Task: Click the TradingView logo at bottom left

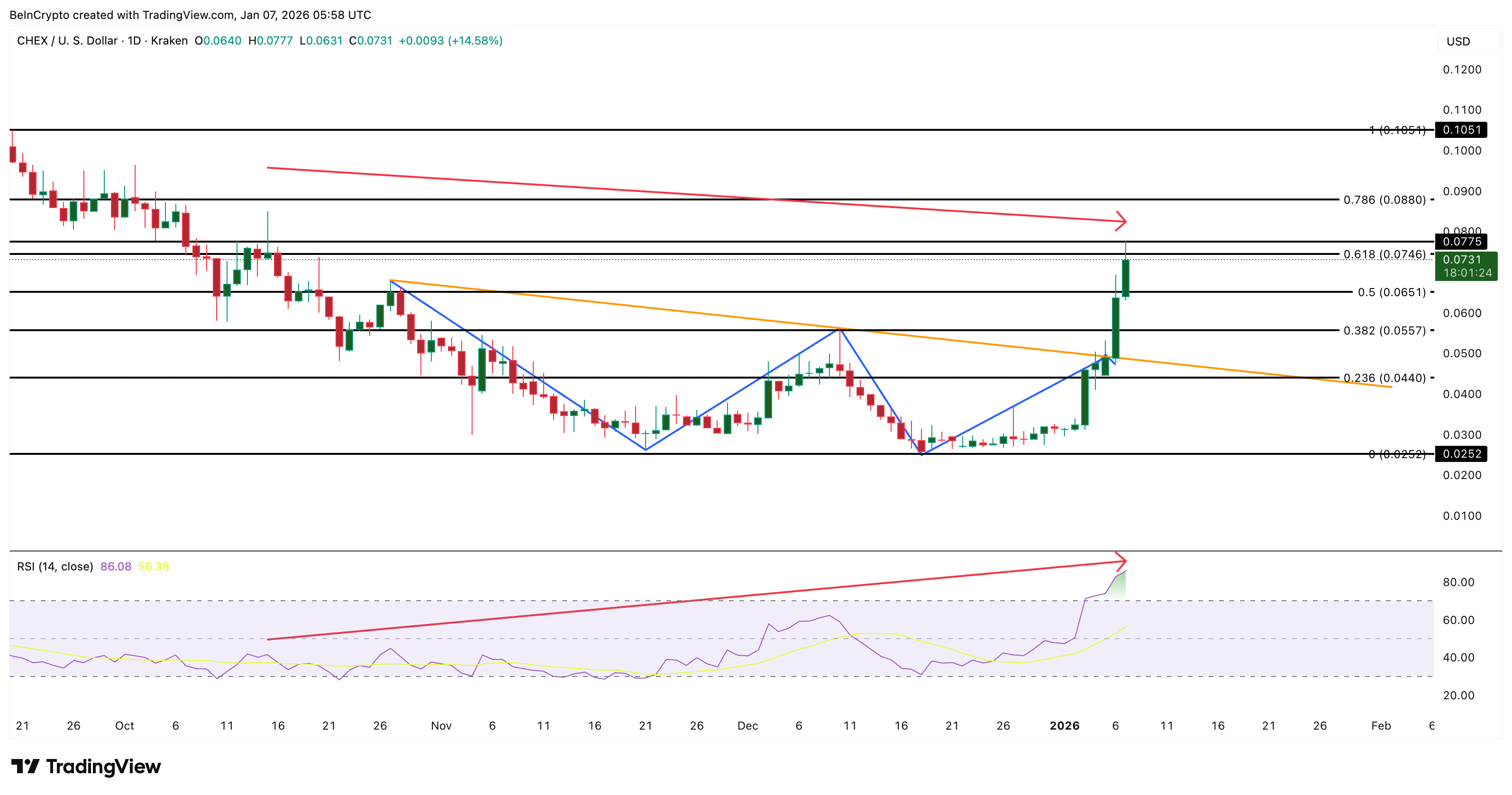Action: 87,766
